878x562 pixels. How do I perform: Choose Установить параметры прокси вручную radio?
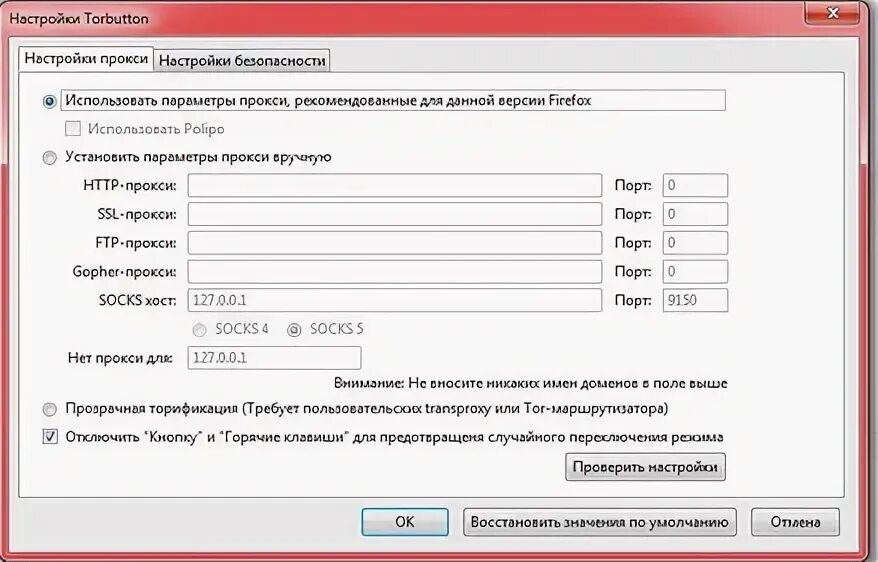(x=50, y=158)
